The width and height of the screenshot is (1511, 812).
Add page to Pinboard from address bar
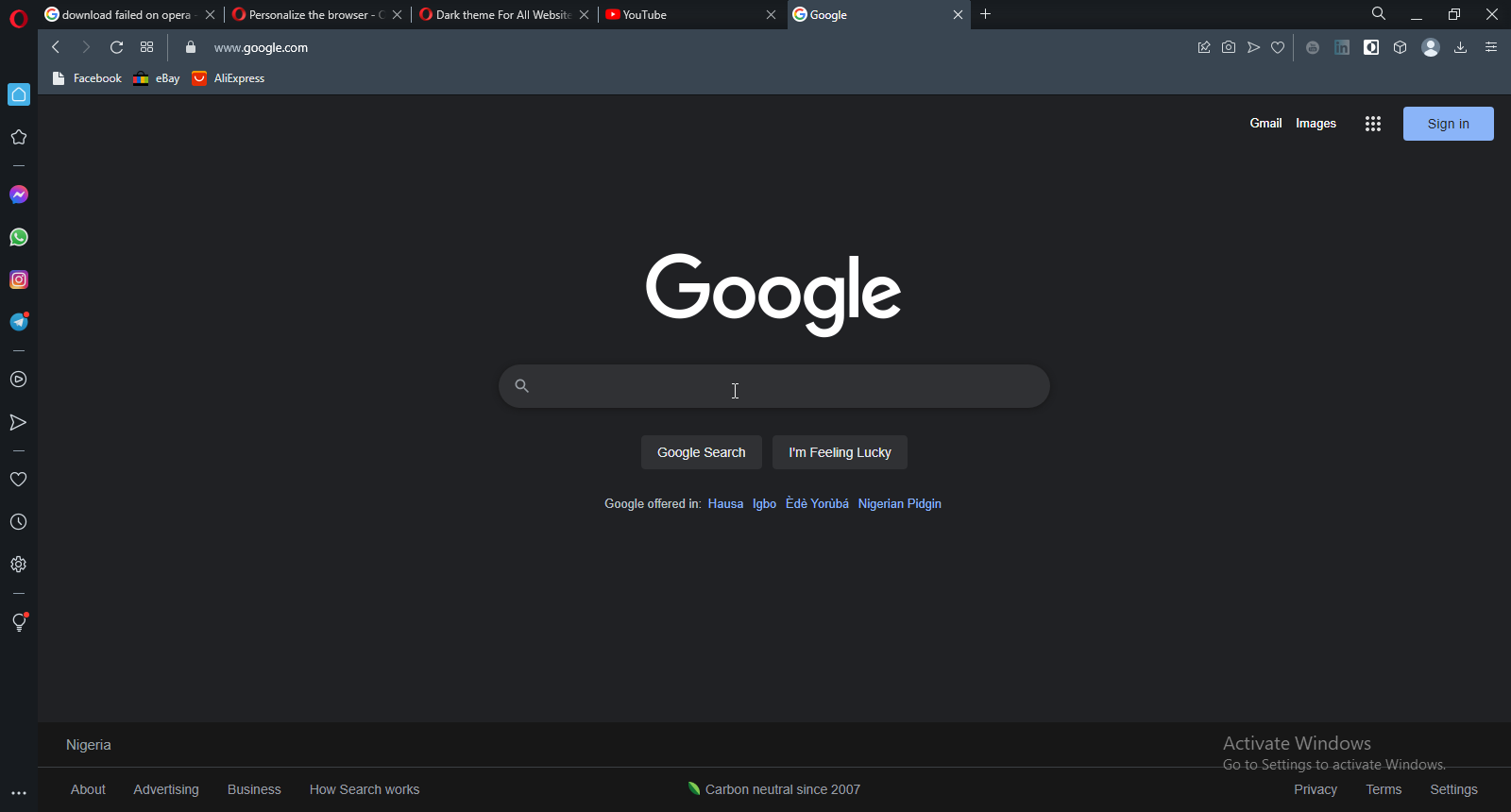pos(1204,47)
